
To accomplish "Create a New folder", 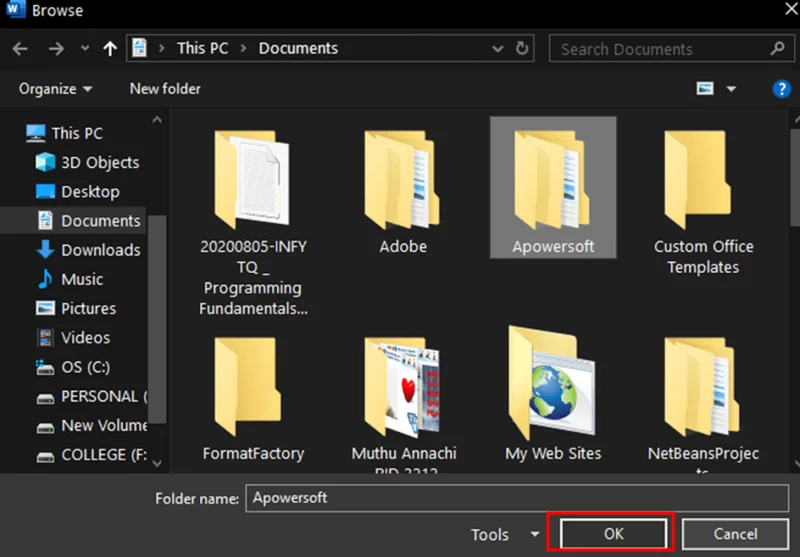I will (165, 89).
